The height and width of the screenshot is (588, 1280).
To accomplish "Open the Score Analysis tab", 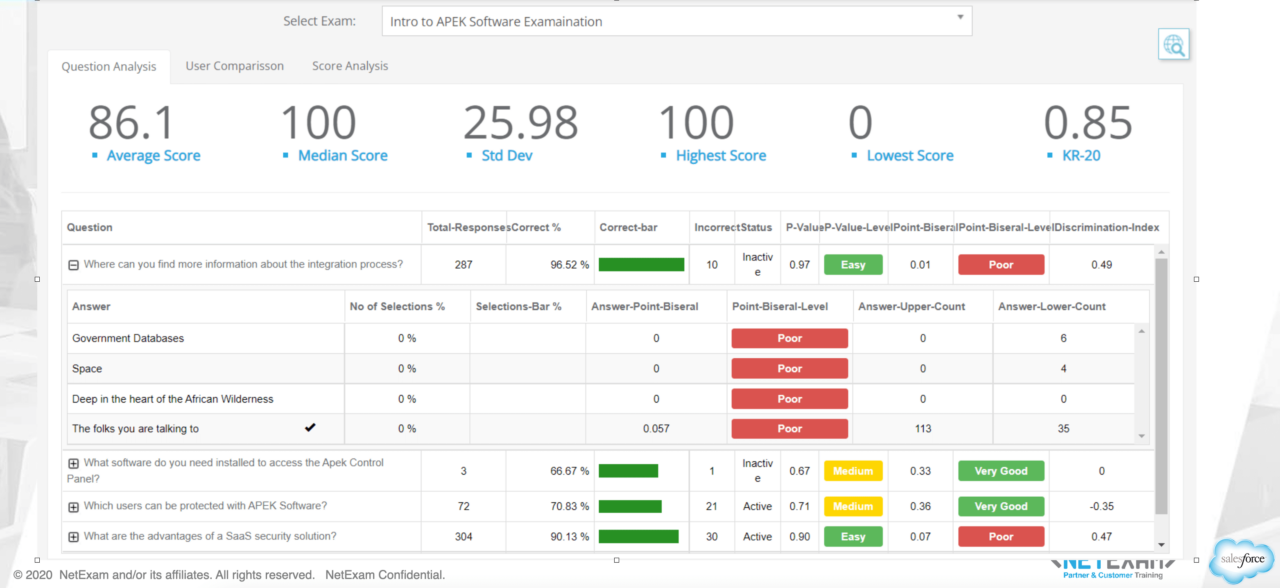I will (350, 66).
